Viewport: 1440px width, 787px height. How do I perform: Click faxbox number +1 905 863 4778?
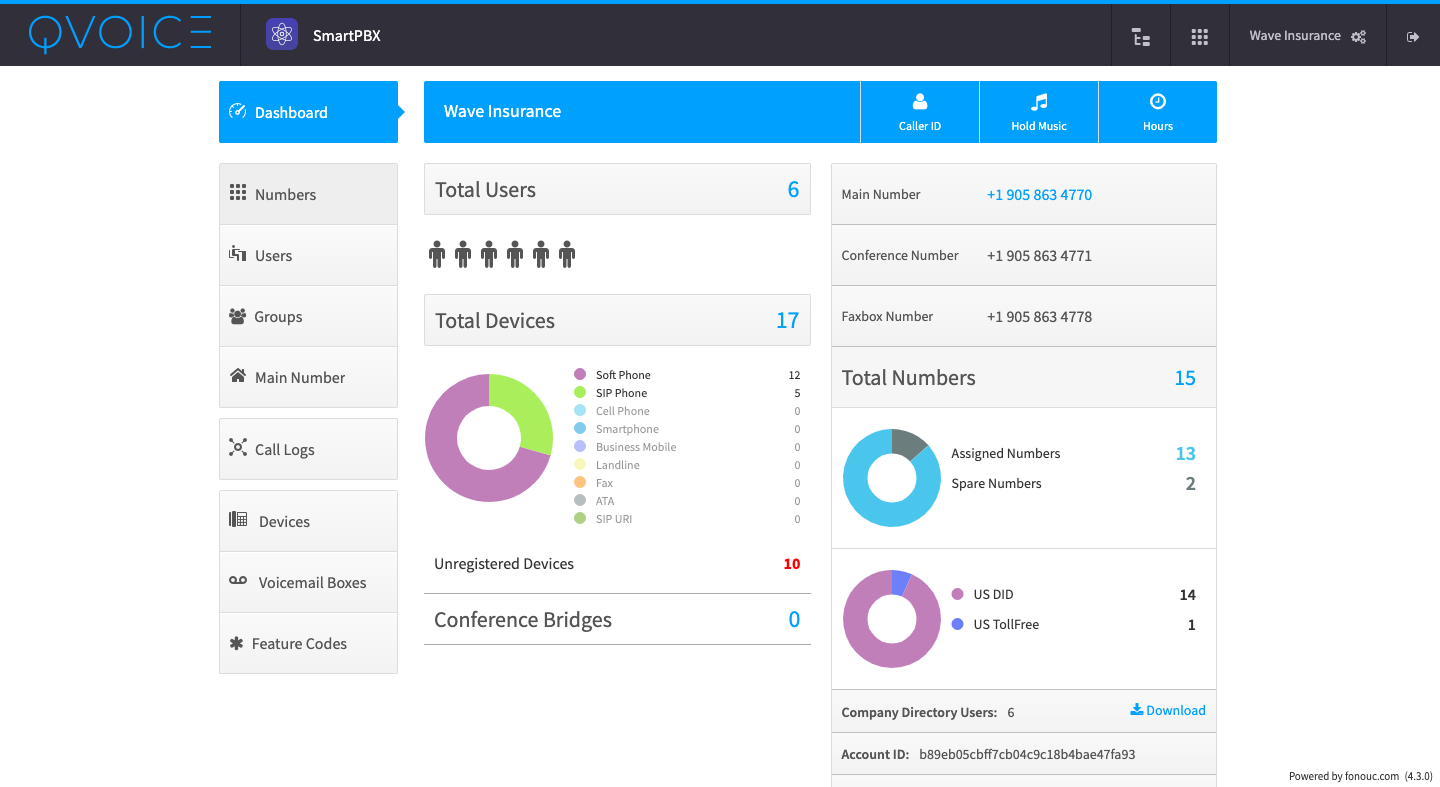click(1039, 317)
